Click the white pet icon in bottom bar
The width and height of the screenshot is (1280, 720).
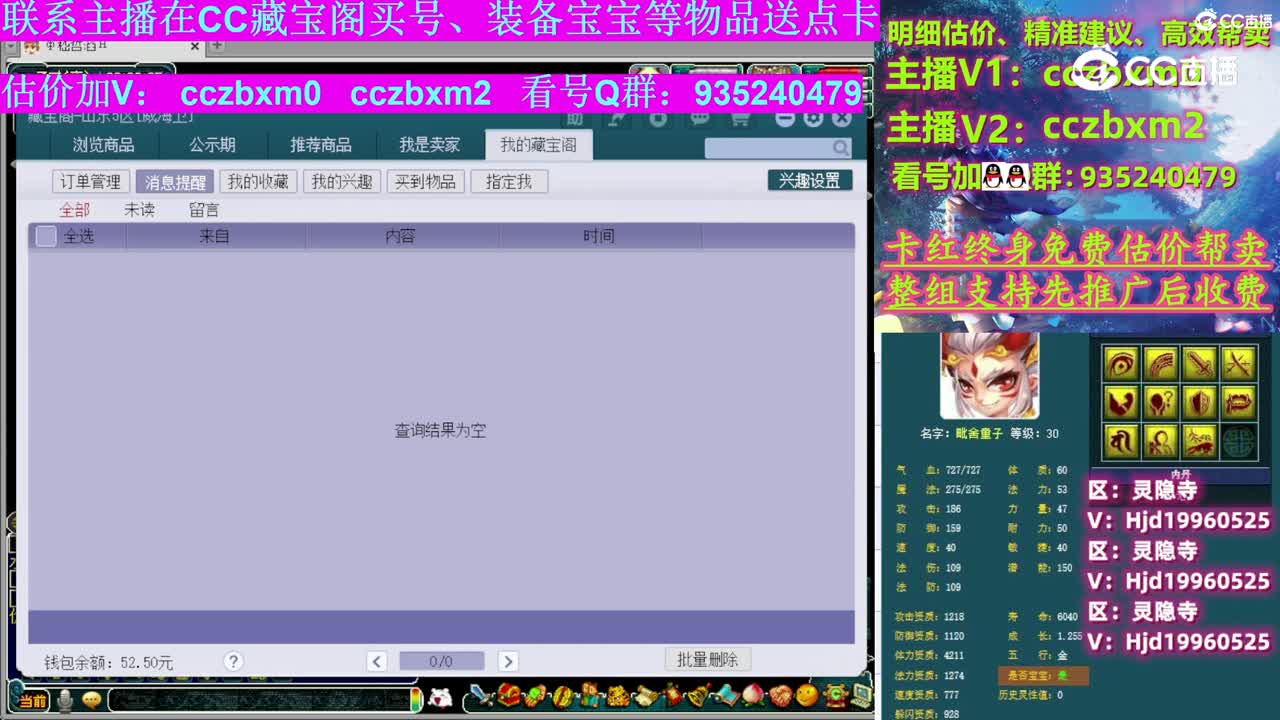click(x=440, y=698)
